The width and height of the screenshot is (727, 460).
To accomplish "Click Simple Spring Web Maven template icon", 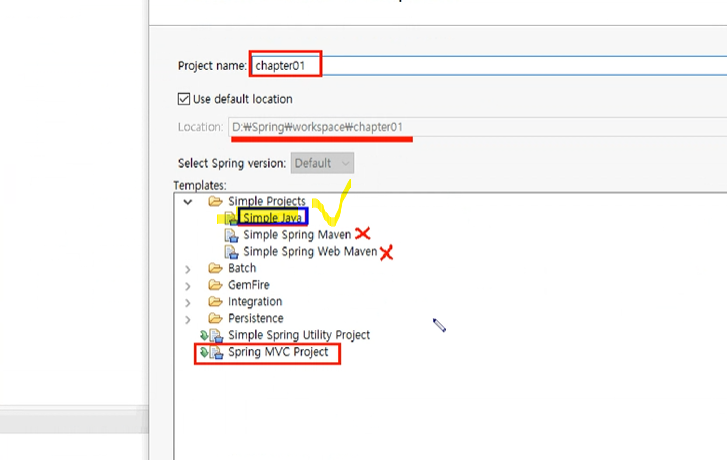I will [x=231, y=252].
